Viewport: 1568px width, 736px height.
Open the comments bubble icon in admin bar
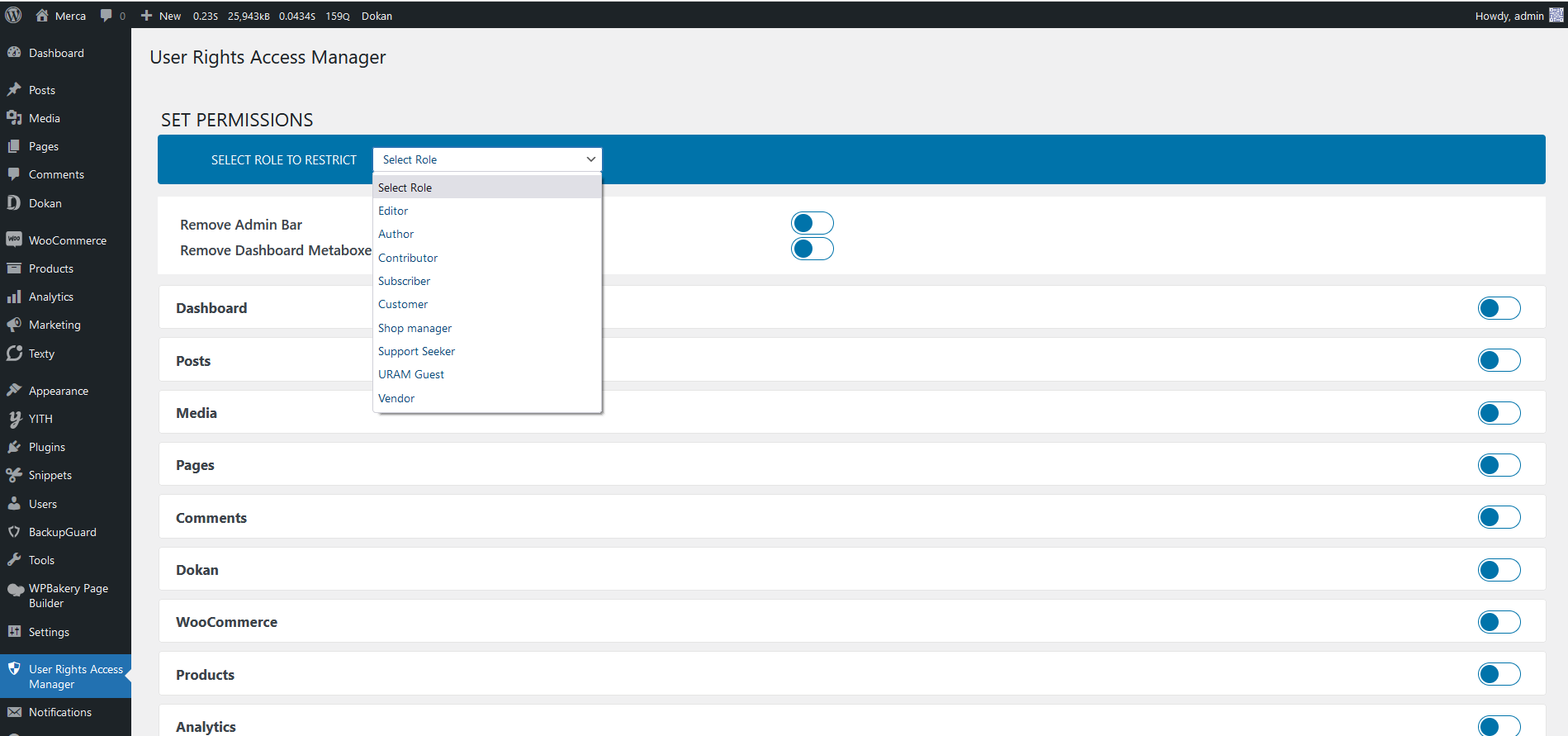pos(106,16)
